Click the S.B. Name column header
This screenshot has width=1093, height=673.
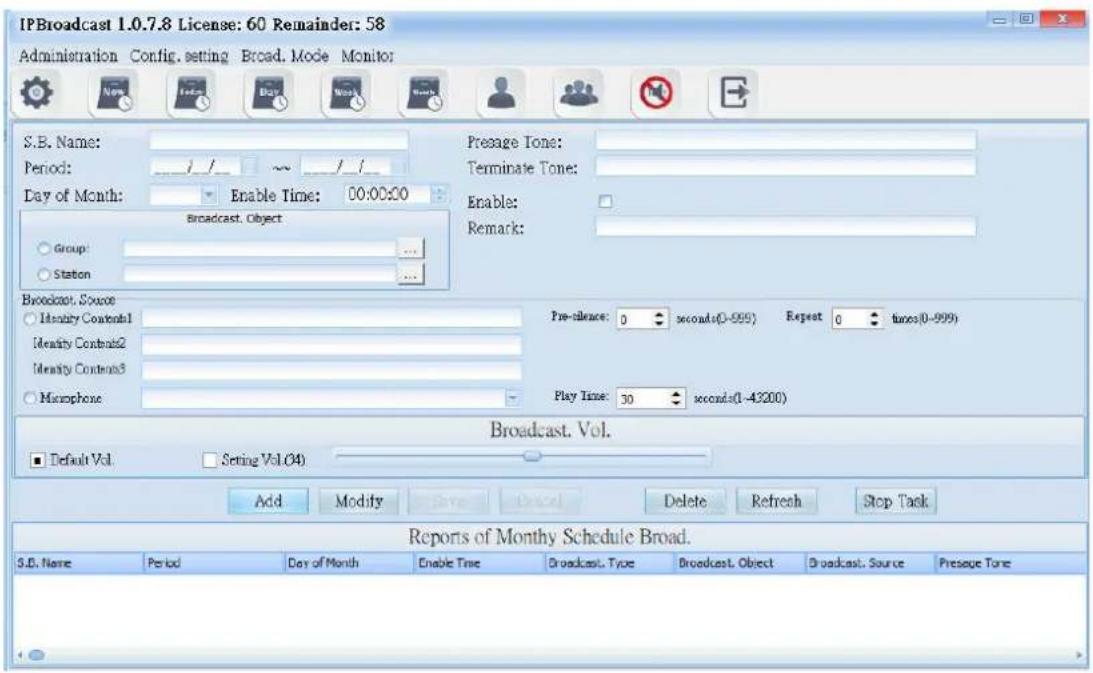(78, 563)
